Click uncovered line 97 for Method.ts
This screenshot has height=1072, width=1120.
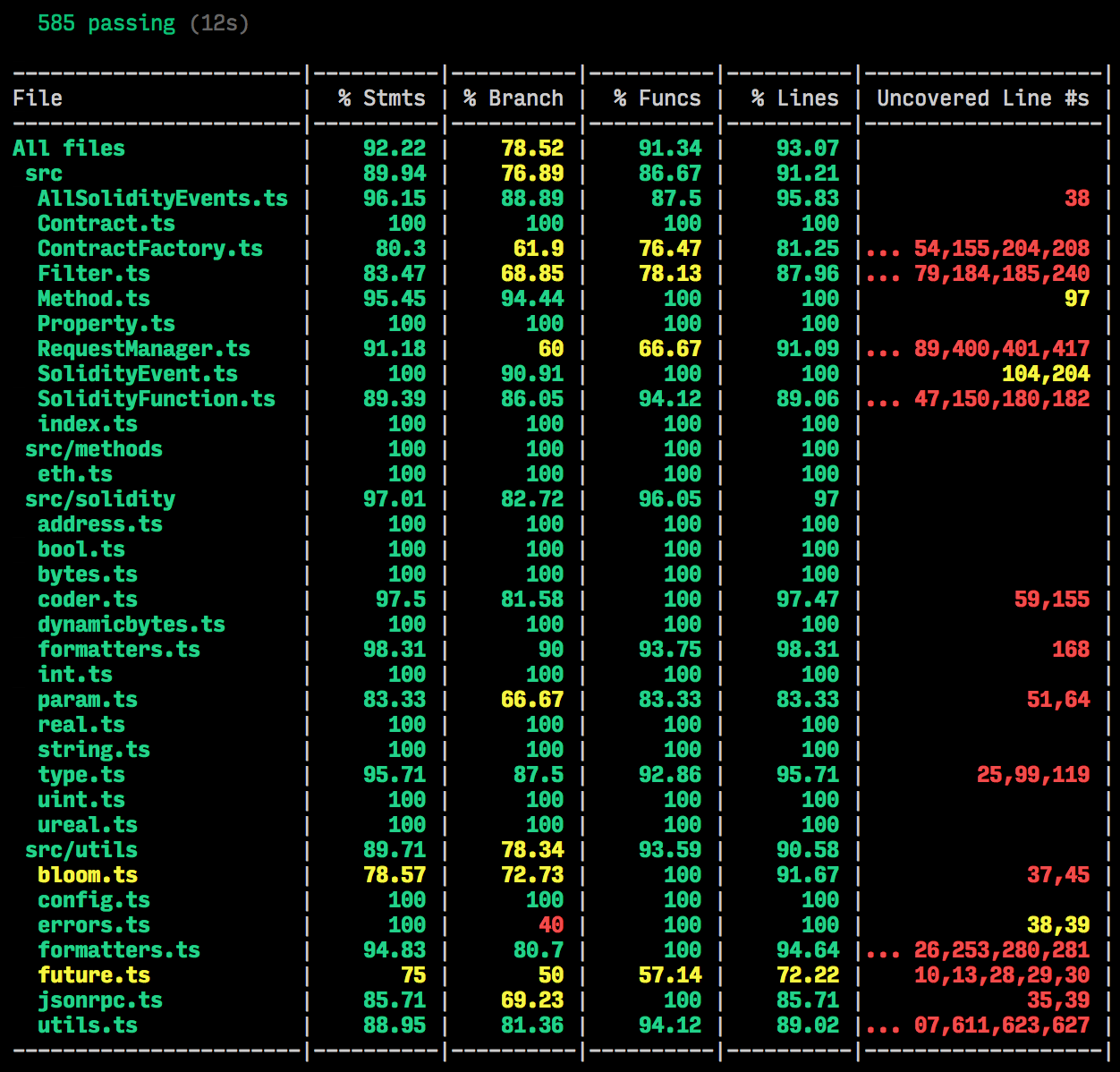coord(1077,298)
